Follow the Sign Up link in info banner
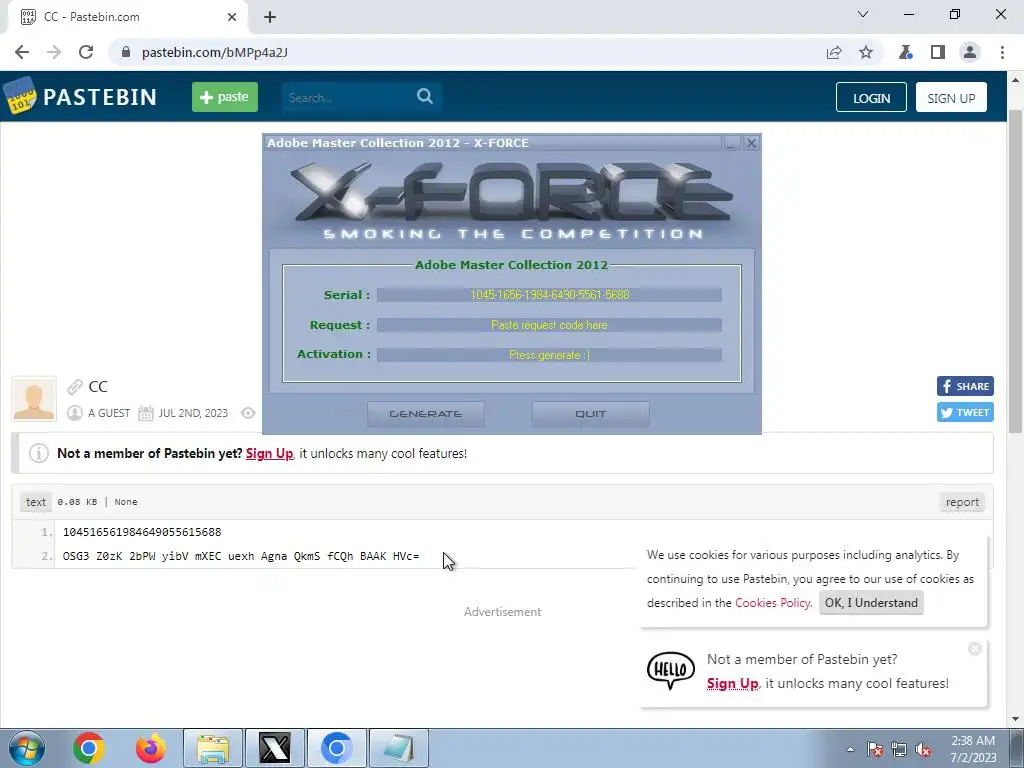This screenshot has height=768, width=1024. [269, 453]
